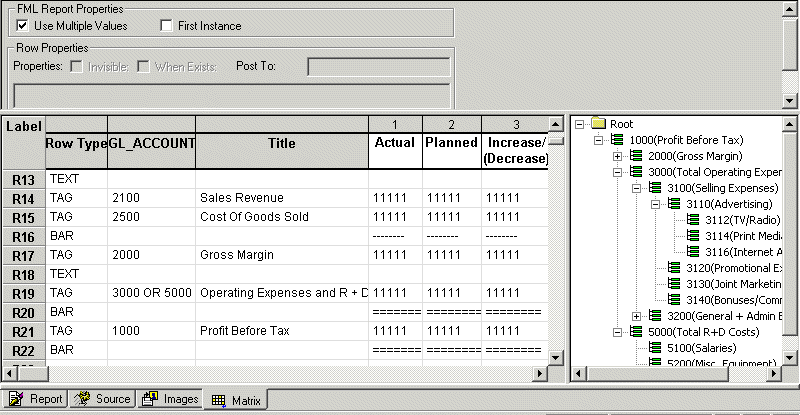
Task: Click the 3000 OR 5000 account cell
Action: pyautogui.click(x=152, y=293)
